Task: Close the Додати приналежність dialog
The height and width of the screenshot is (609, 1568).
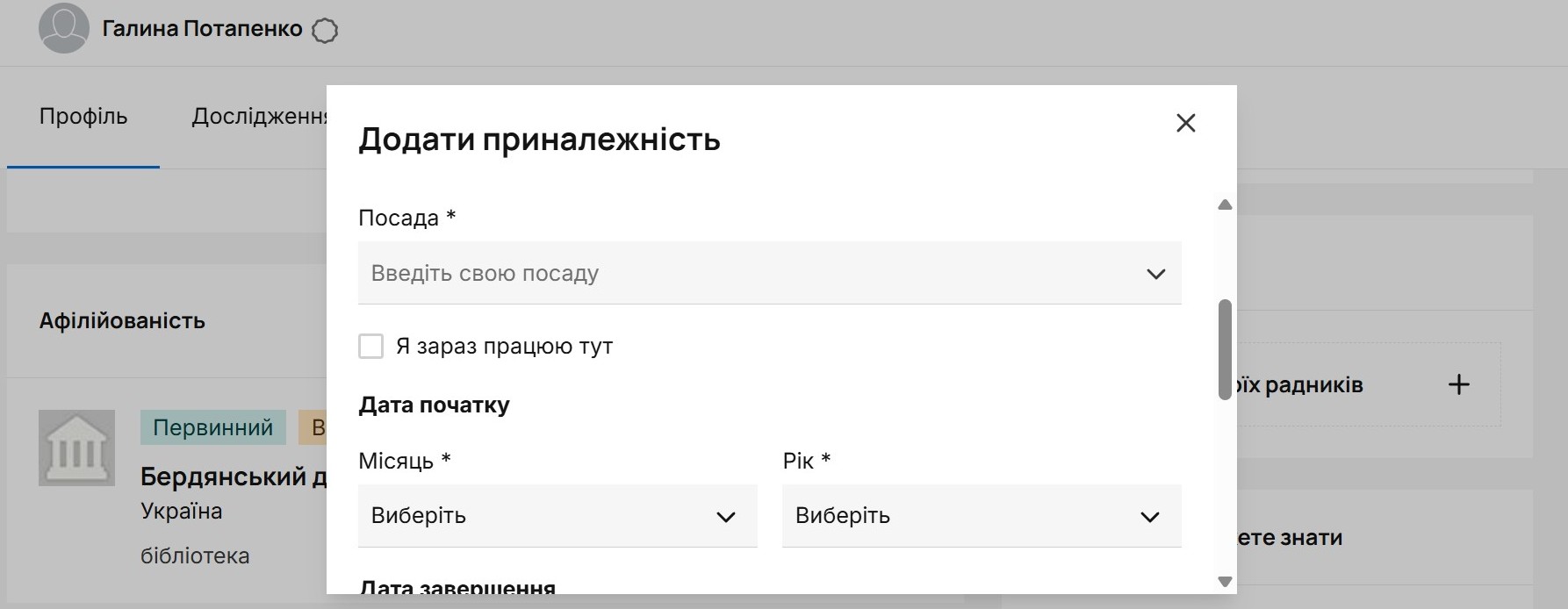Action: coord(1185,123)
